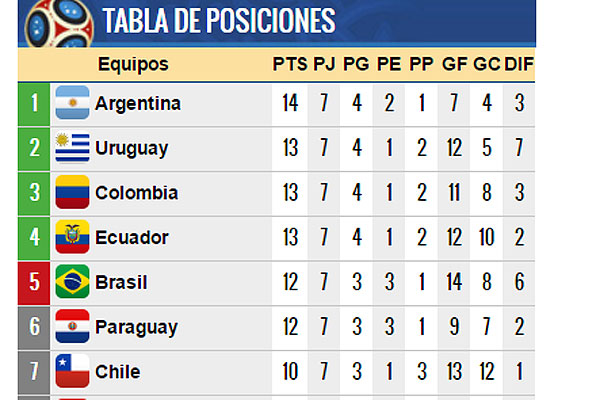This screenshot has height=400, width=600.
Task: Click the Paraguay flag icon
Action: pyautogui.click(x=72, y=326)
